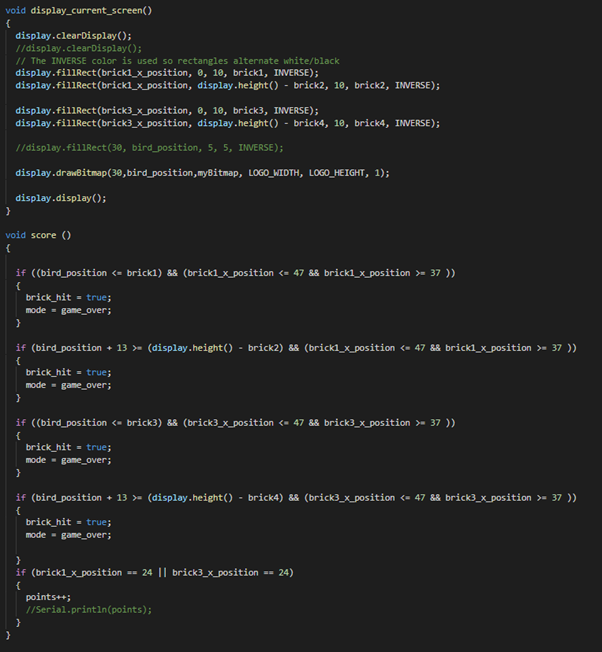Click the fillRect line ending 'brick2, INVERSE);'
This screenshot has height=652, width=602.
228,85
